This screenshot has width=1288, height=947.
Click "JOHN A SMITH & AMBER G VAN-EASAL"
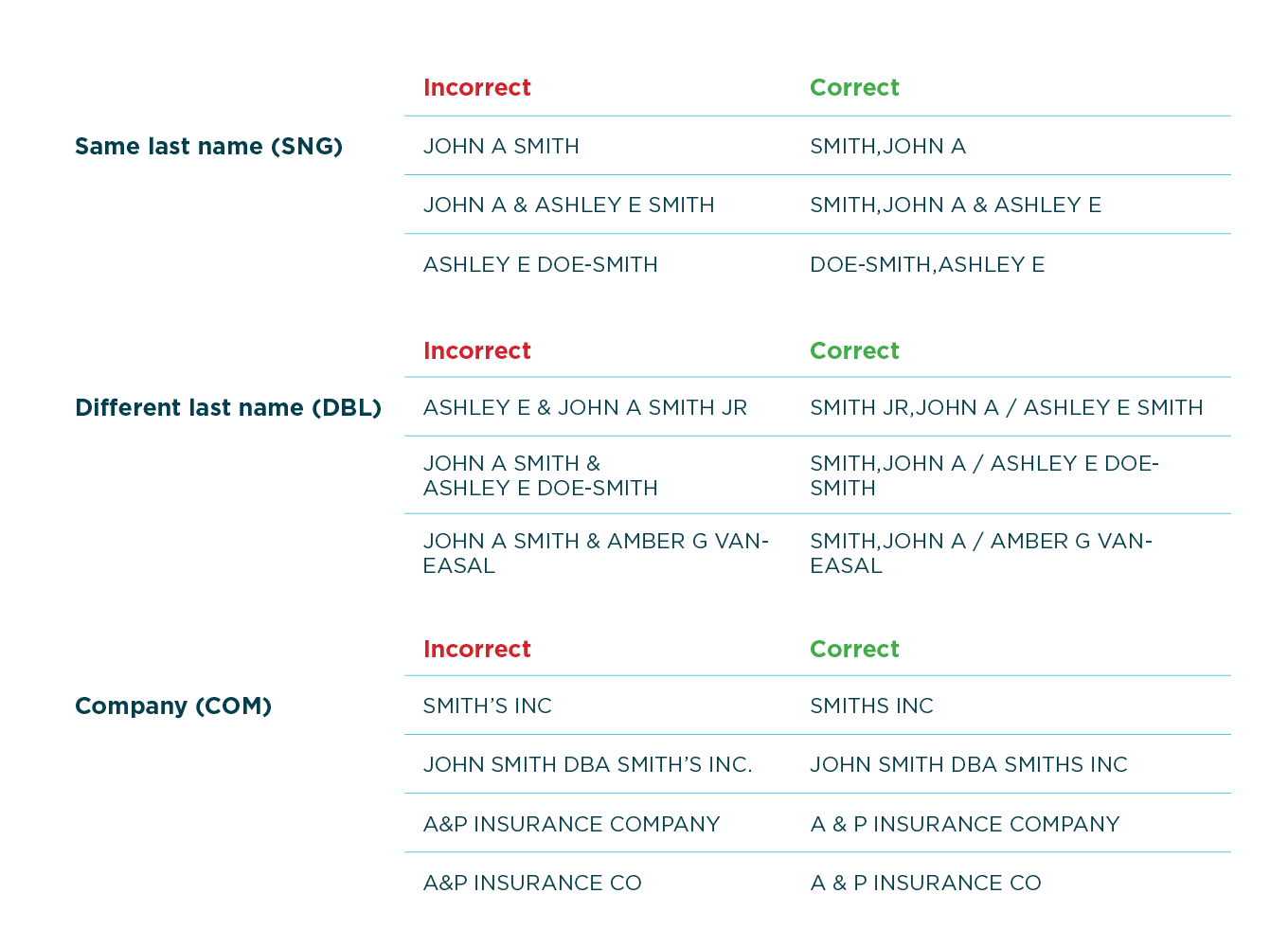pos(595,553)
